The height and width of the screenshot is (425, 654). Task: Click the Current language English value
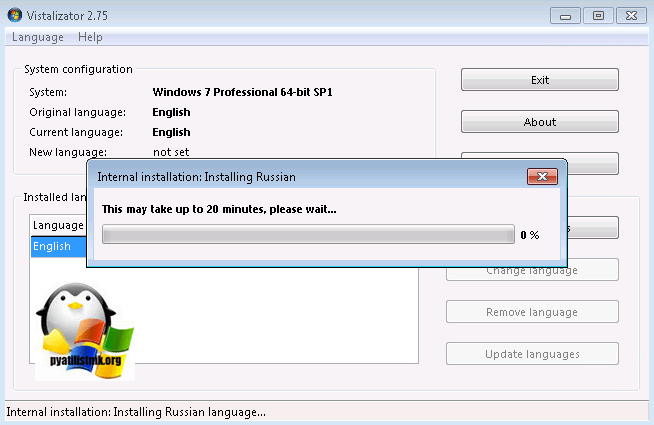(171, 132)
